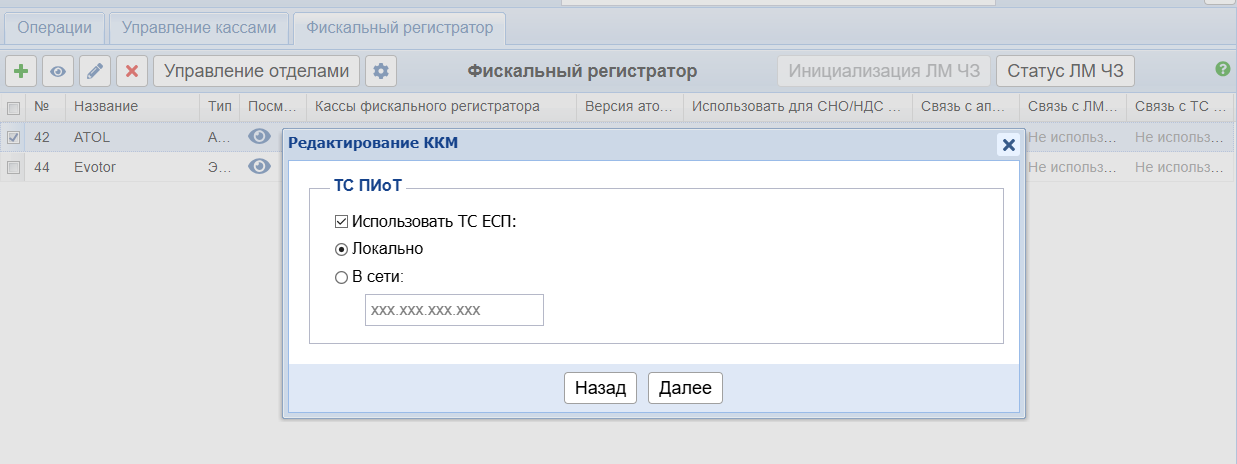
Task: View the Evotor row eye icon
Action: 260,167
